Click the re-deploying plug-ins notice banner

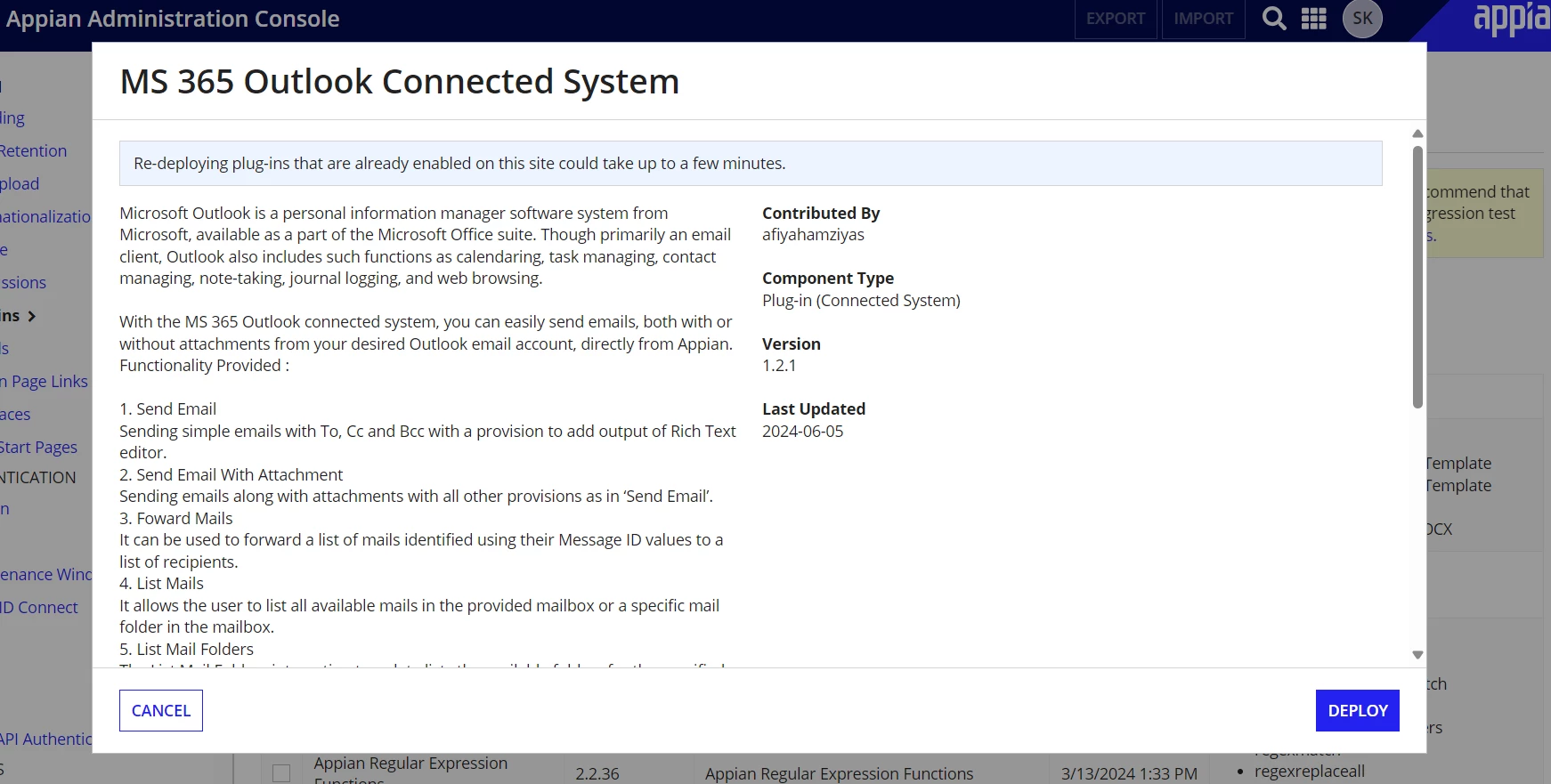(751, 164)
